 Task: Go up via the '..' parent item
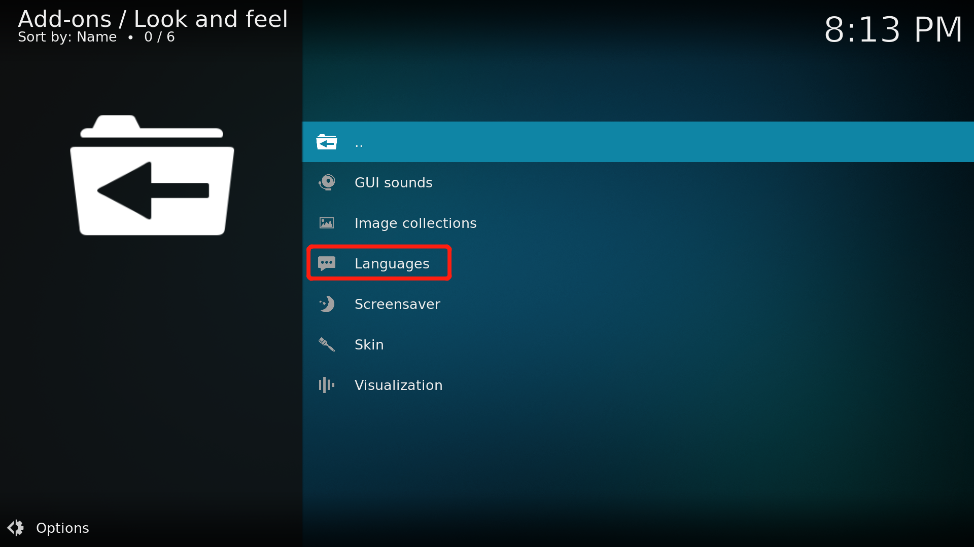(638, 142)
